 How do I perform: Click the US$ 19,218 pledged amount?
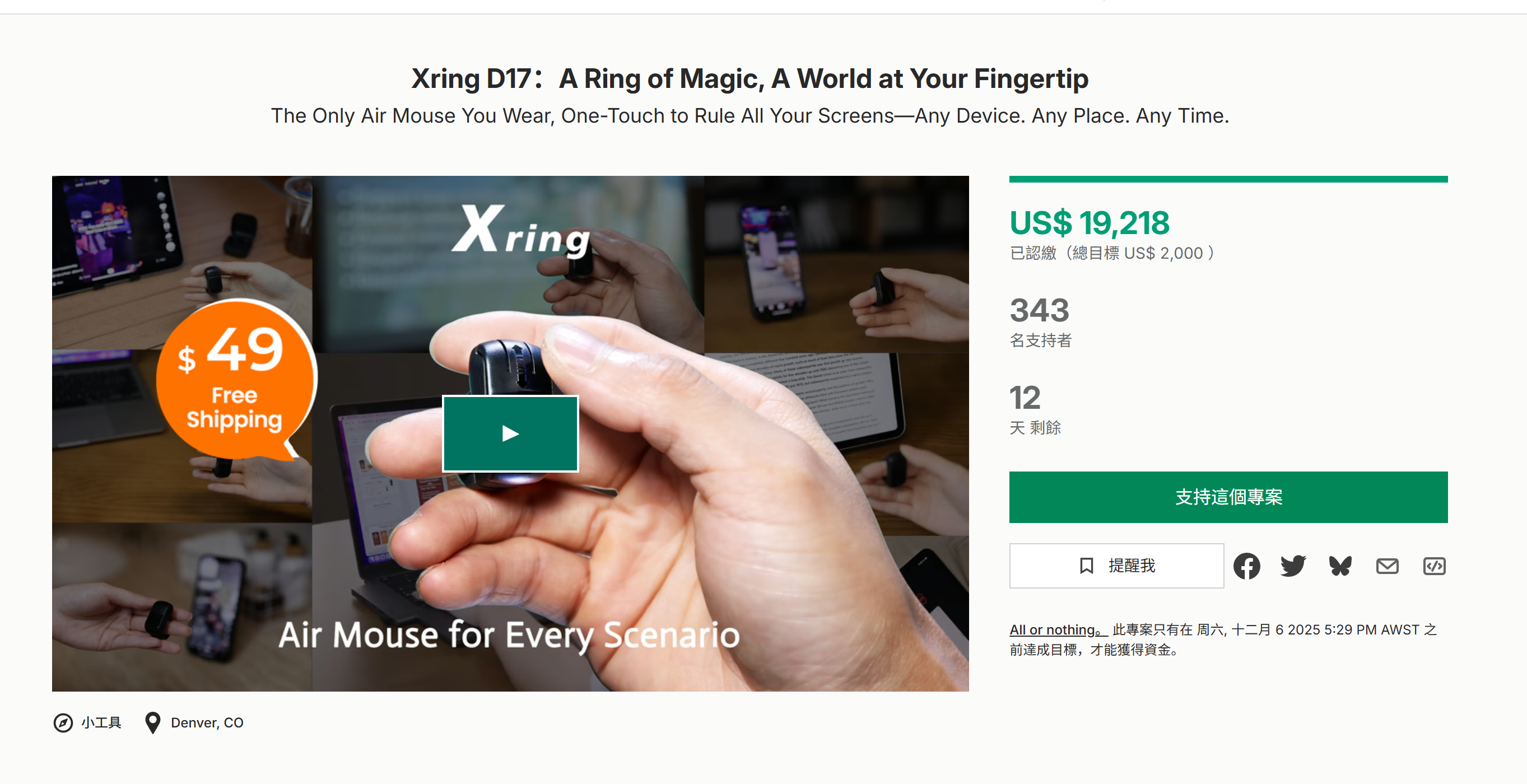pos(1089,223)
